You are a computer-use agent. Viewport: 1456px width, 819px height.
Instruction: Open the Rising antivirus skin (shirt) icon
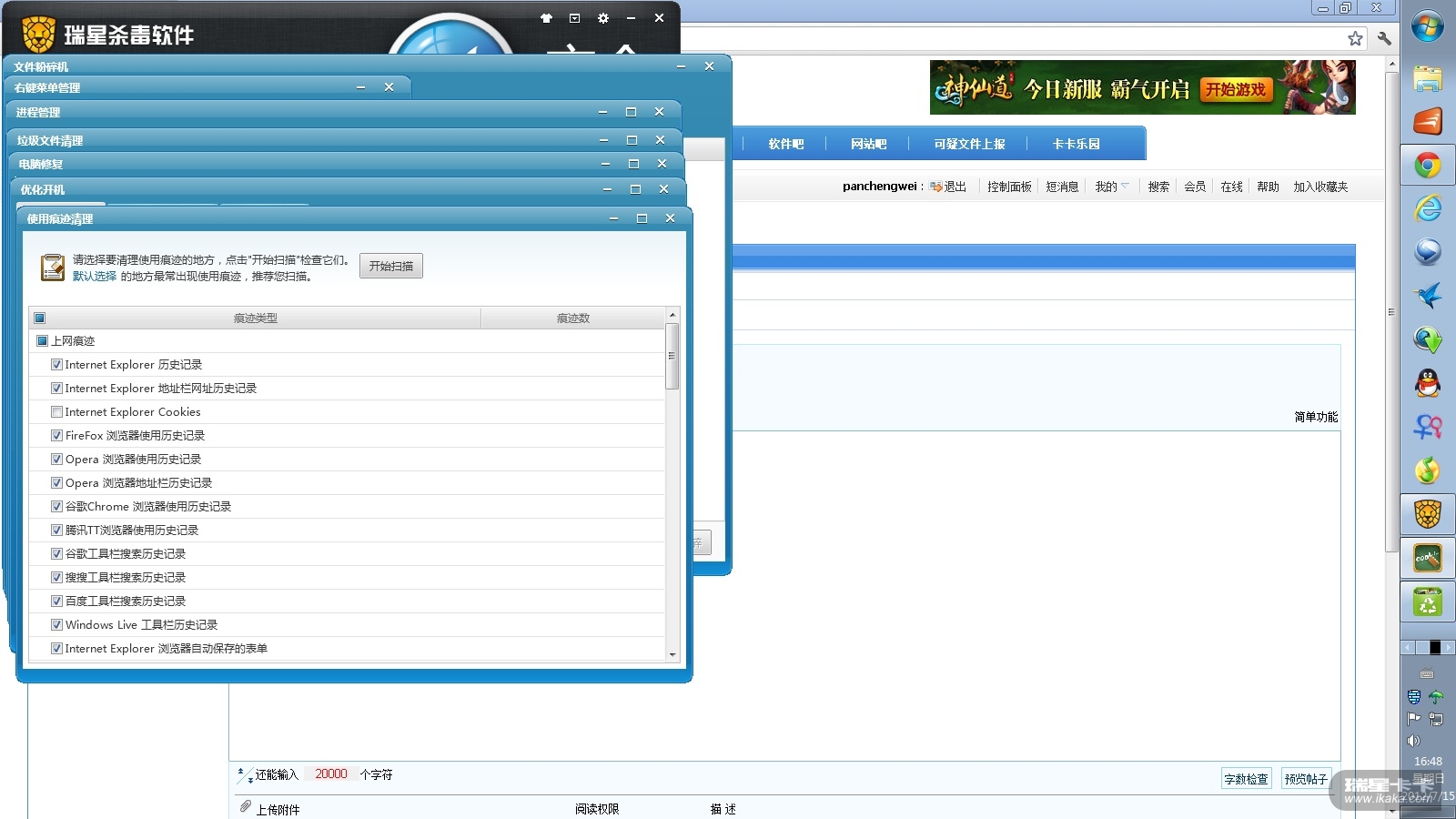[x=546, y=18]
